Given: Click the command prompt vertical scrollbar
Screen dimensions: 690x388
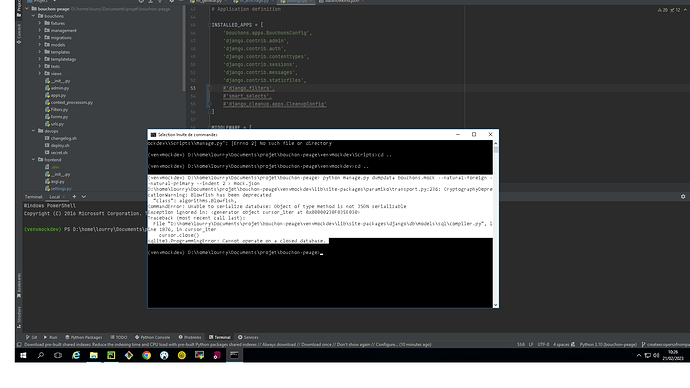Looking at the screenshot, I should coord(496,224).
